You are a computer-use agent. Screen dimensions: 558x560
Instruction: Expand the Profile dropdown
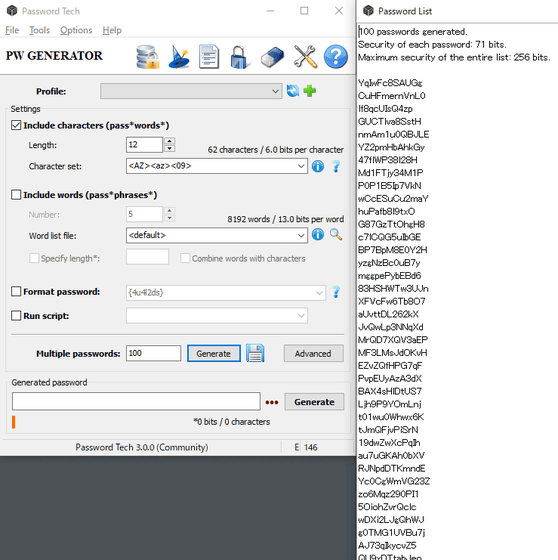pos(275,91)
